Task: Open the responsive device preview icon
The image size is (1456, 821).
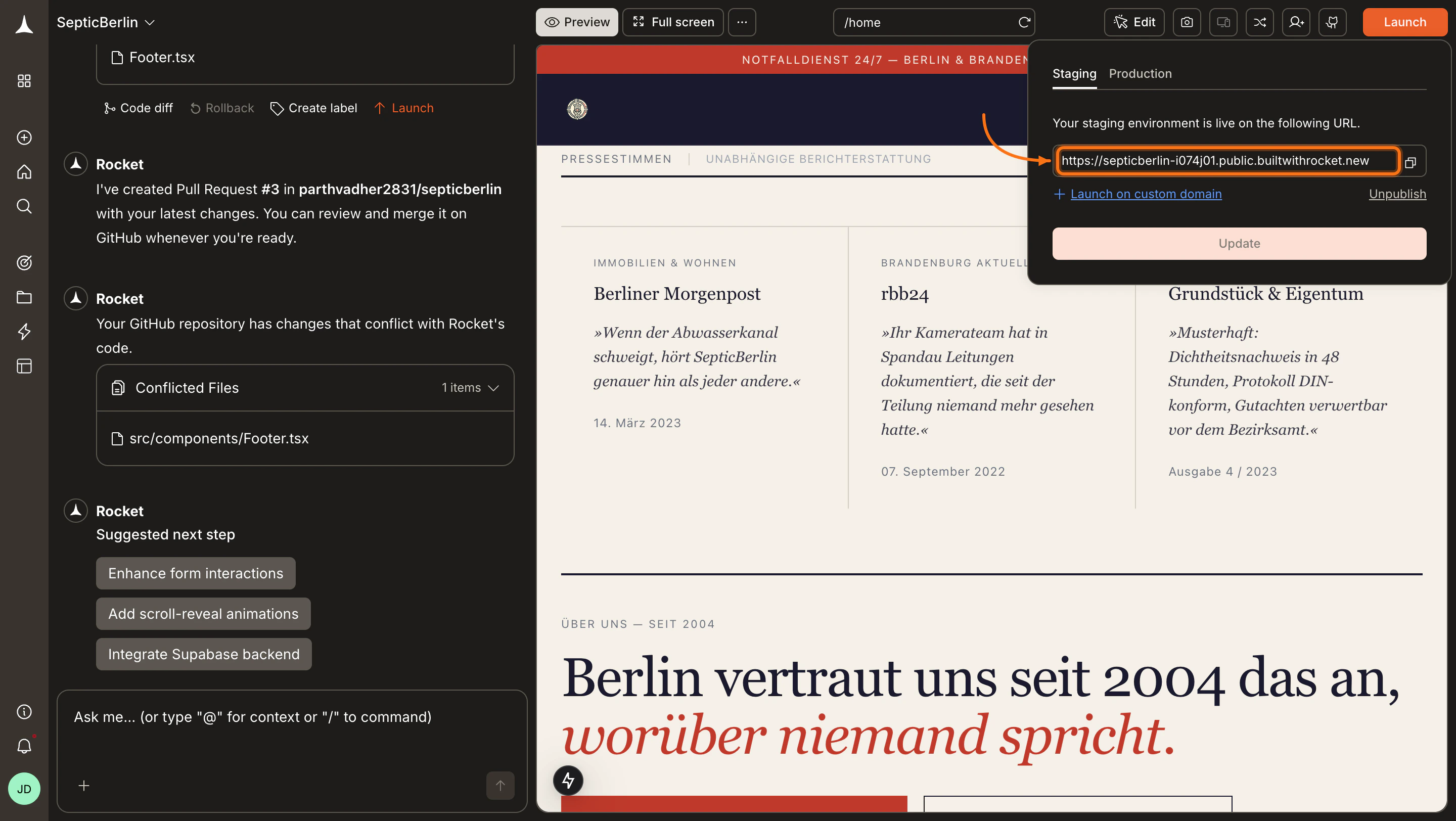Action: click(1223, 22)
